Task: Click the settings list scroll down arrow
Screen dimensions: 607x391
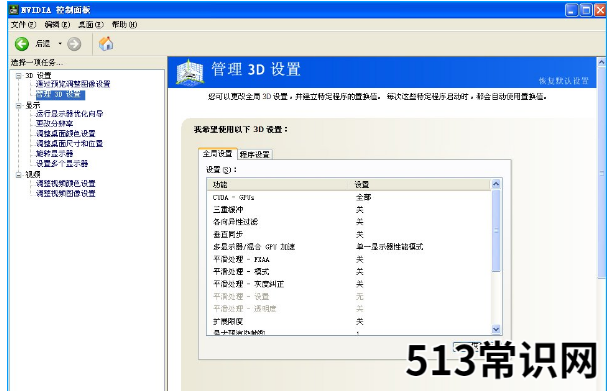Action: [496, 329]
